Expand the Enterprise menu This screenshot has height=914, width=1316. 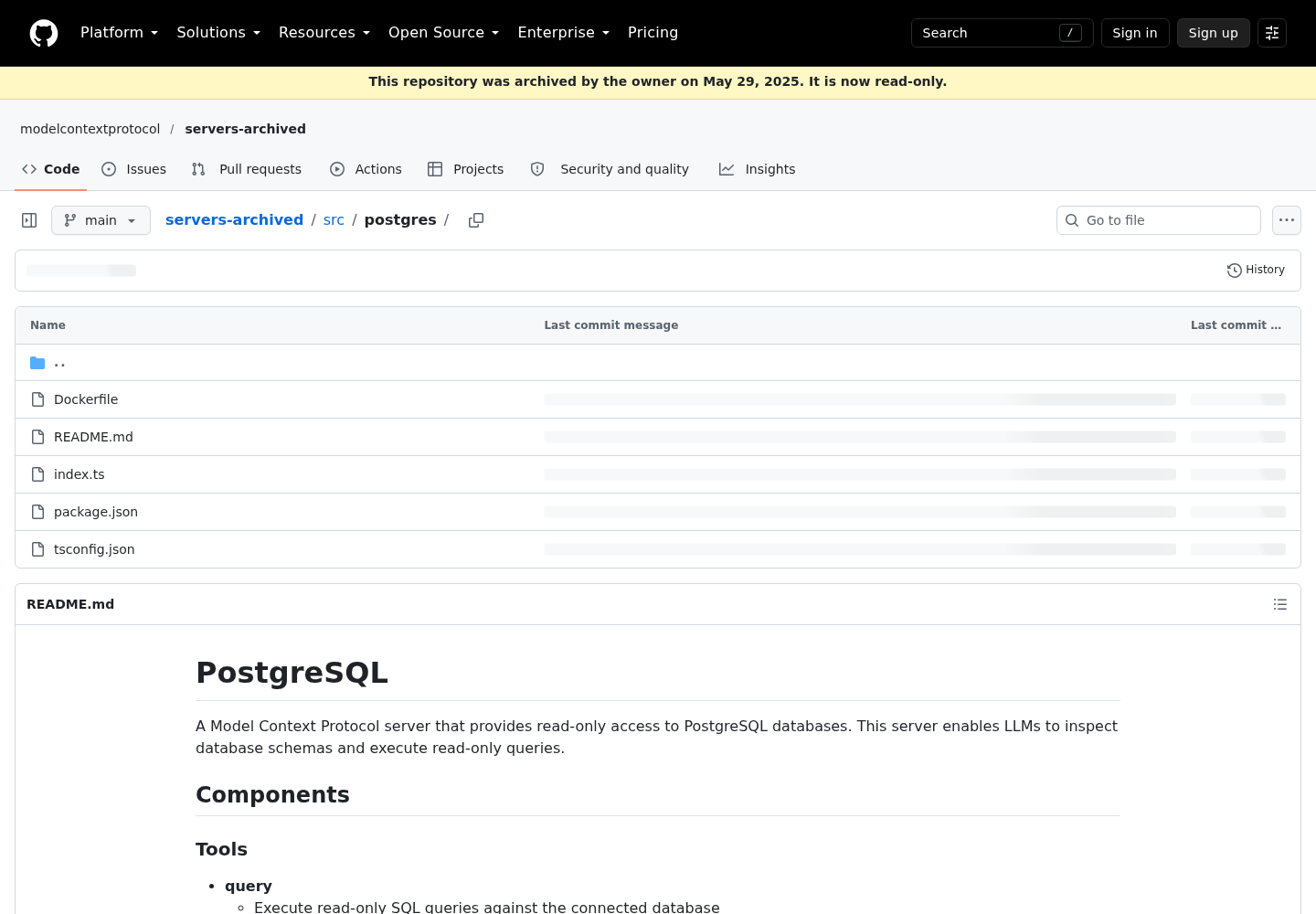564,33
